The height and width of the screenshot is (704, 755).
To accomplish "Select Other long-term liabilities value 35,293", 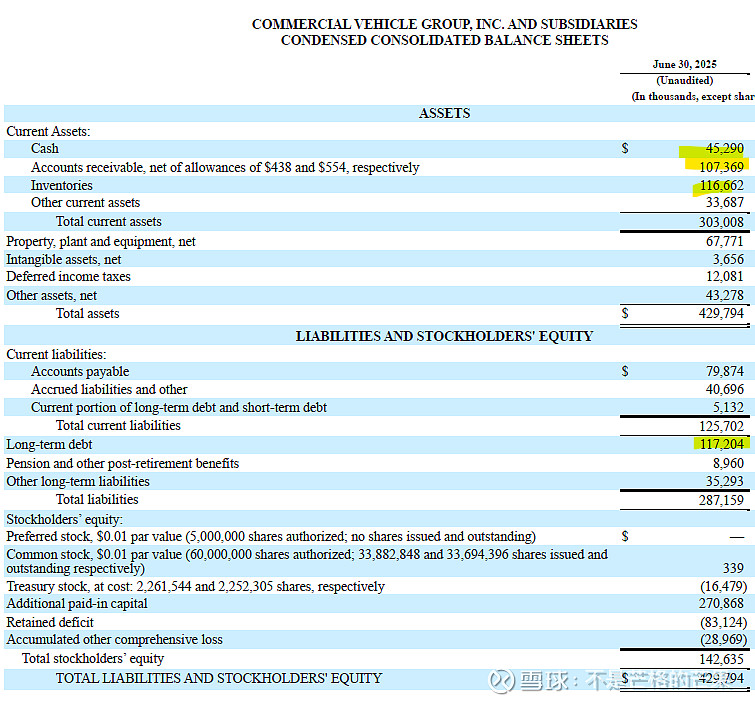I will [x=724, y=481].
